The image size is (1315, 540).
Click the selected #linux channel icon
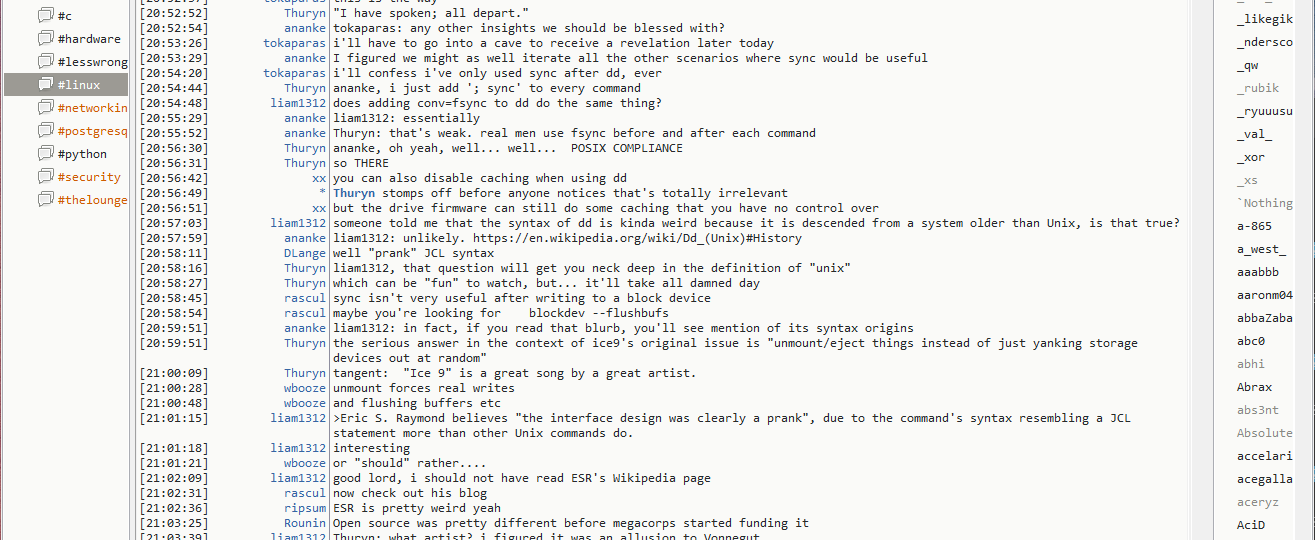[x=45, y=85]
